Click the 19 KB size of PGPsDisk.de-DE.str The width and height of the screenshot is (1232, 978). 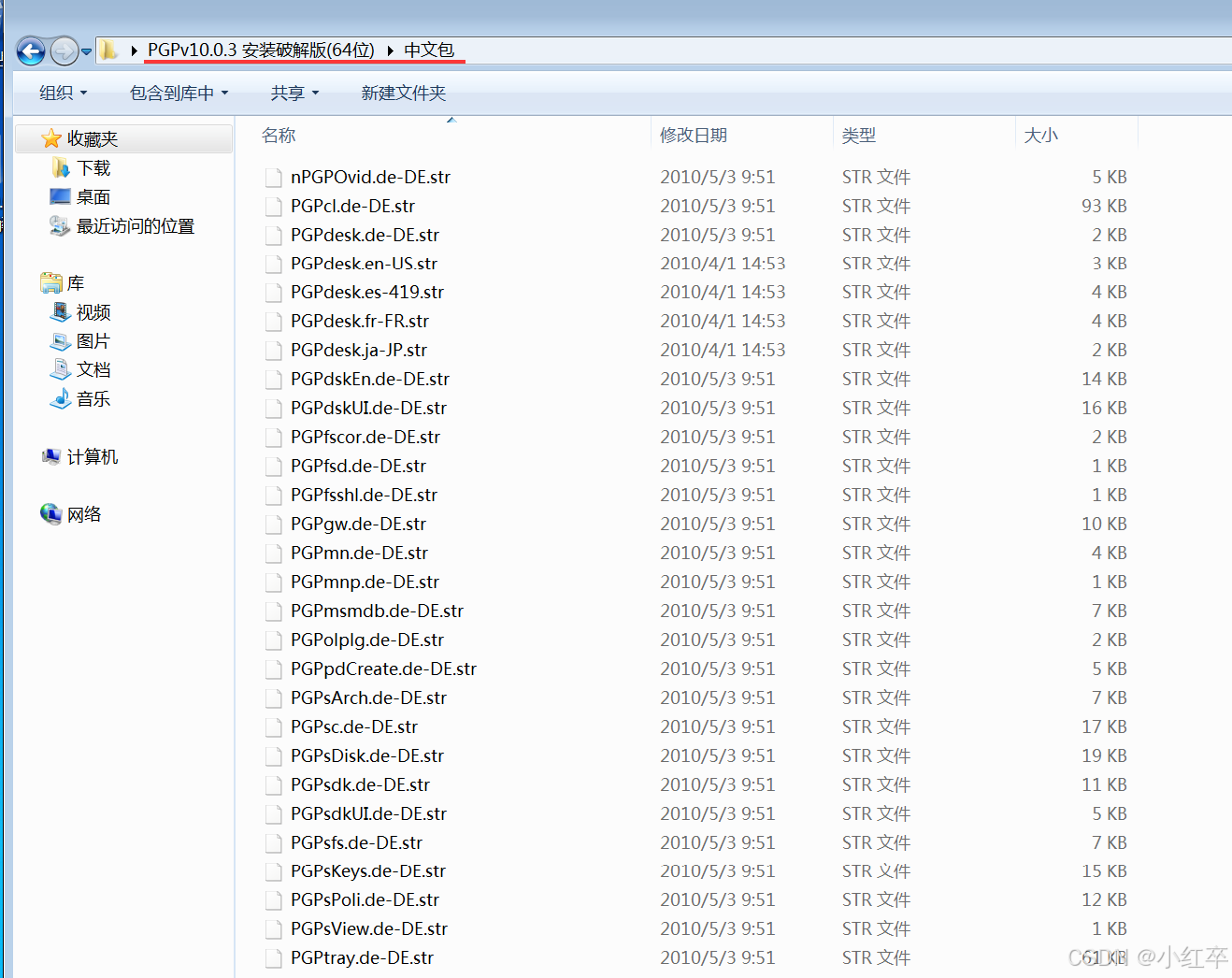pyautogui.click(x=1104, y=756)
